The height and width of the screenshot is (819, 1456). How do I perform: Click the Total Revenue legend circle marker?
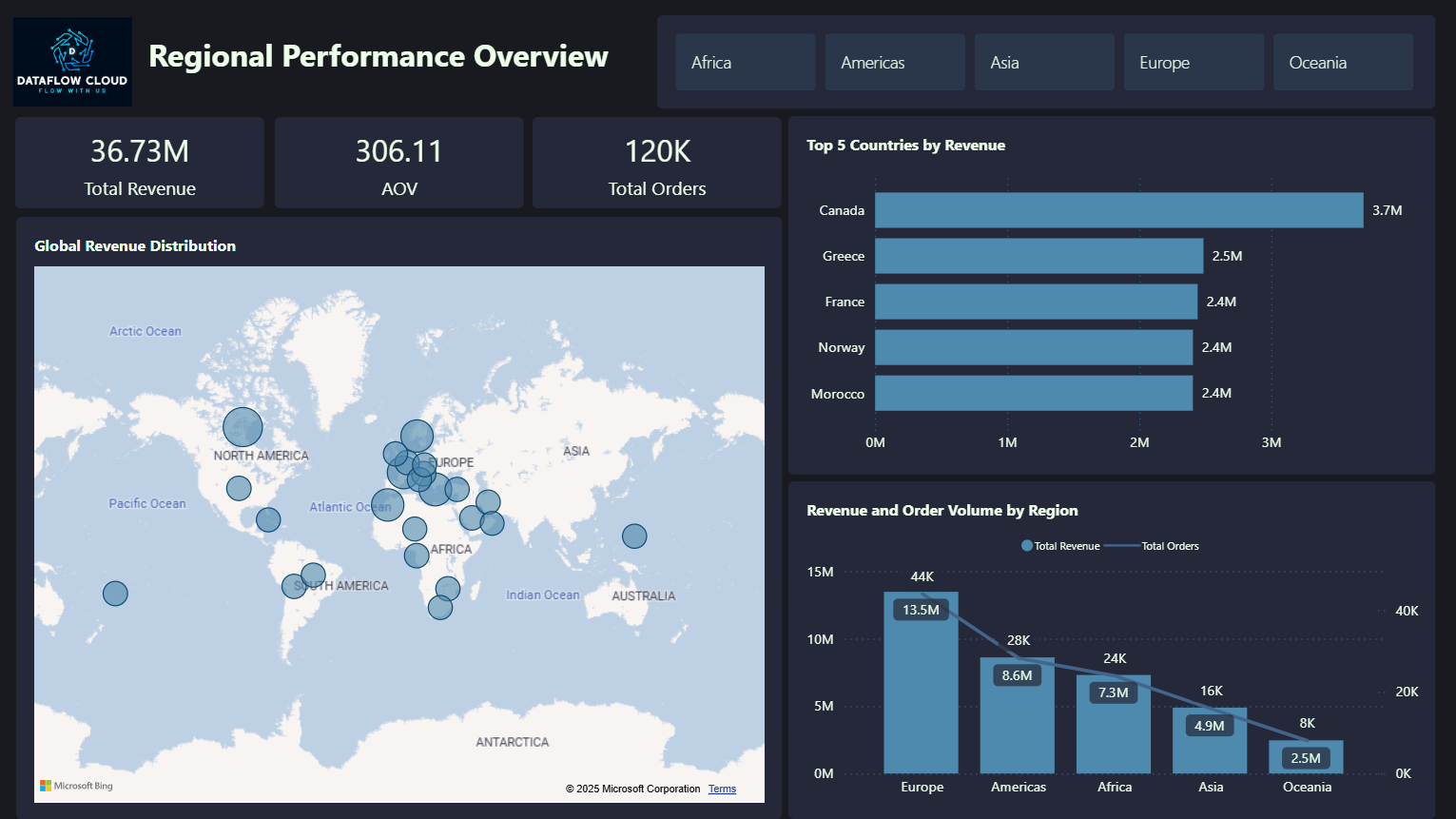(x=1026, y=545)
